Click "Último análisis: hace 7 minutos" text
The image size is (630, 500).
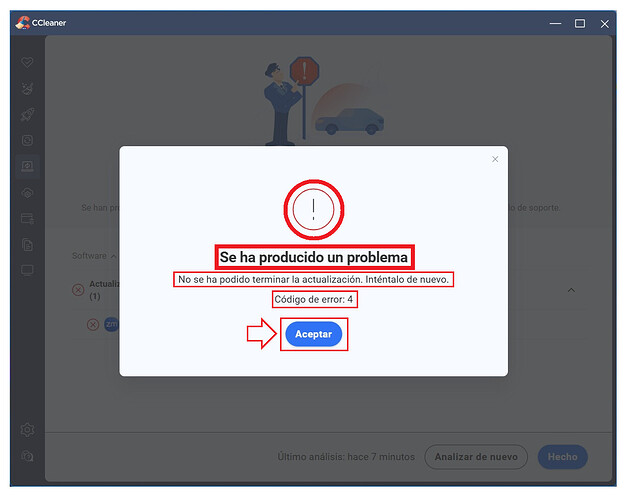(x=346, y=457)
